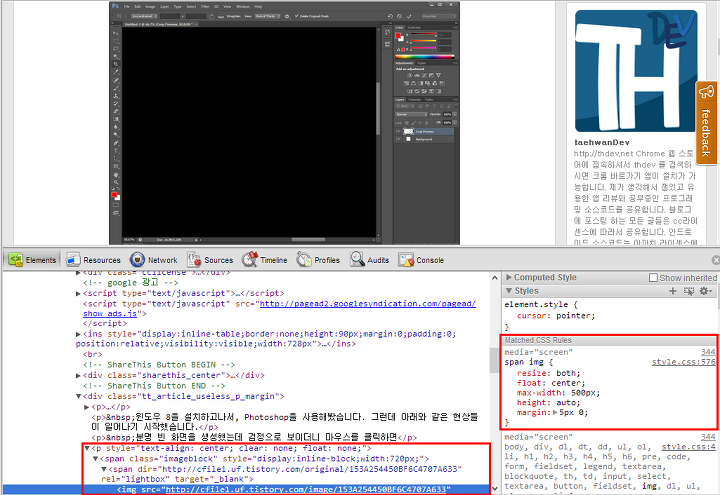
Task: Collapse the span class imageblock node
Action: point(96,458)
